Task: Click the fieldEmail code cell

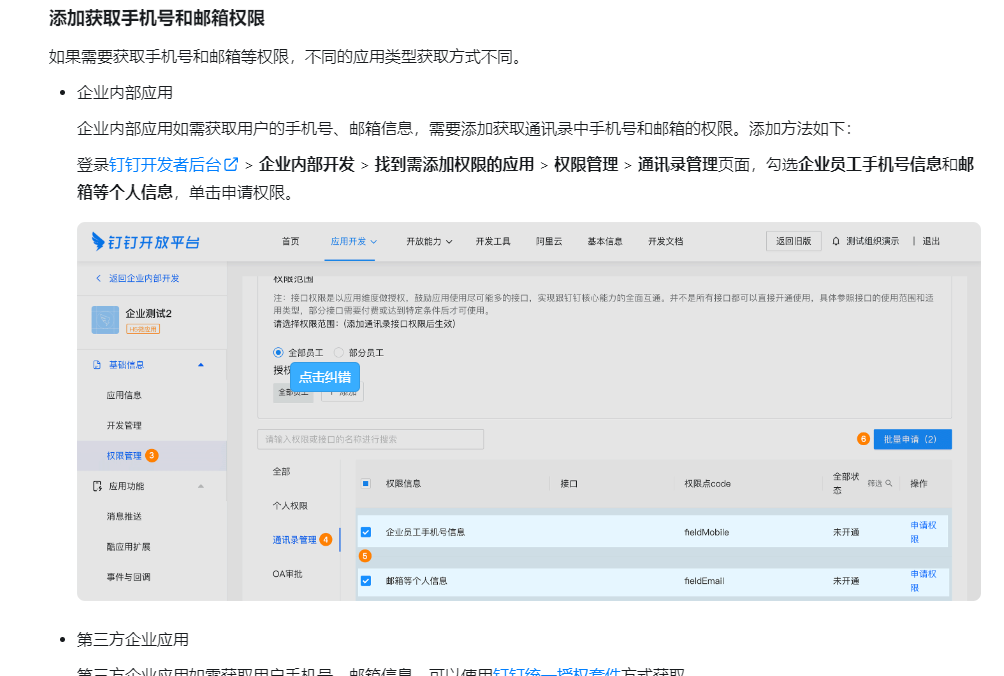Action: pyautogui.click(x=704, y=581)
